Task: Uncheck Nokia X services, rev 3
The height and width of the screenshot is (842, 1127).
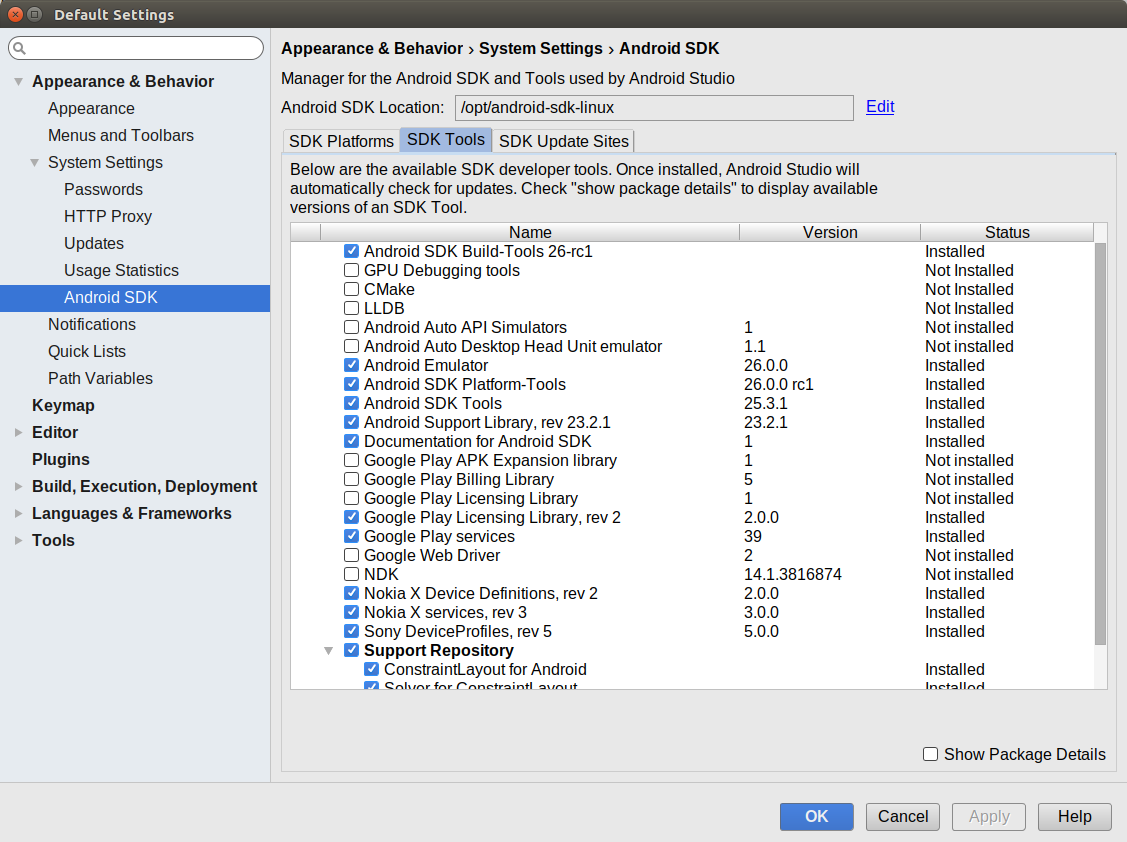Action: click(351, 613)
